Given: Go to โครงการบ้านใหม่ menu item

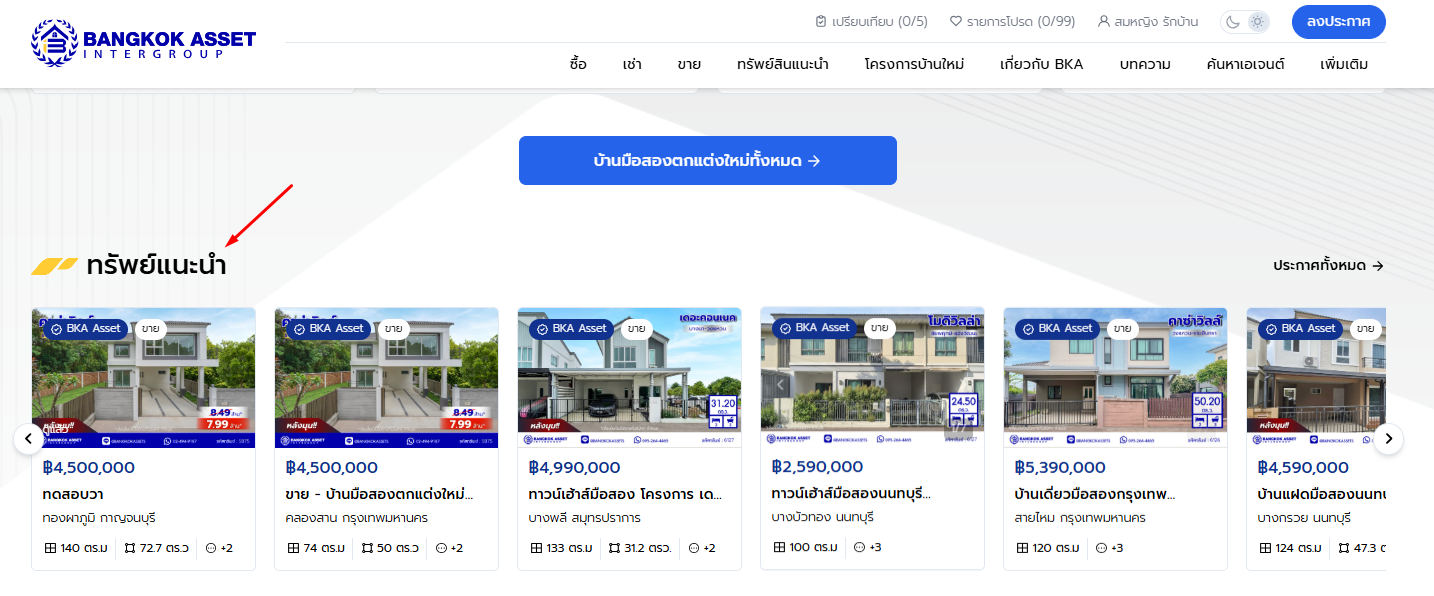Looking at the screenshot, I should click(x=914, y=64).
